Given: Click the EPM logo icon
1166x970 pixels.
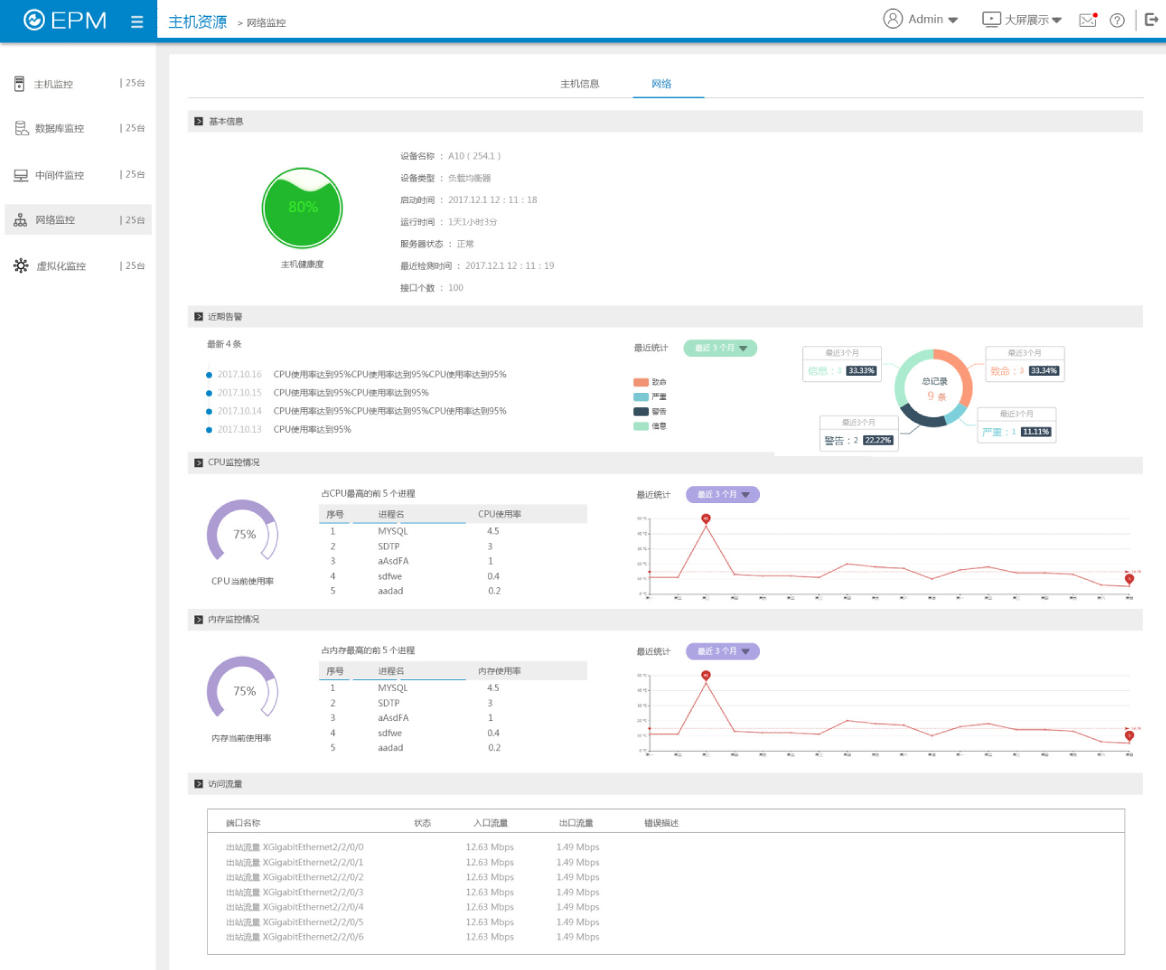Looking at the screenshot, I should 34,20.
